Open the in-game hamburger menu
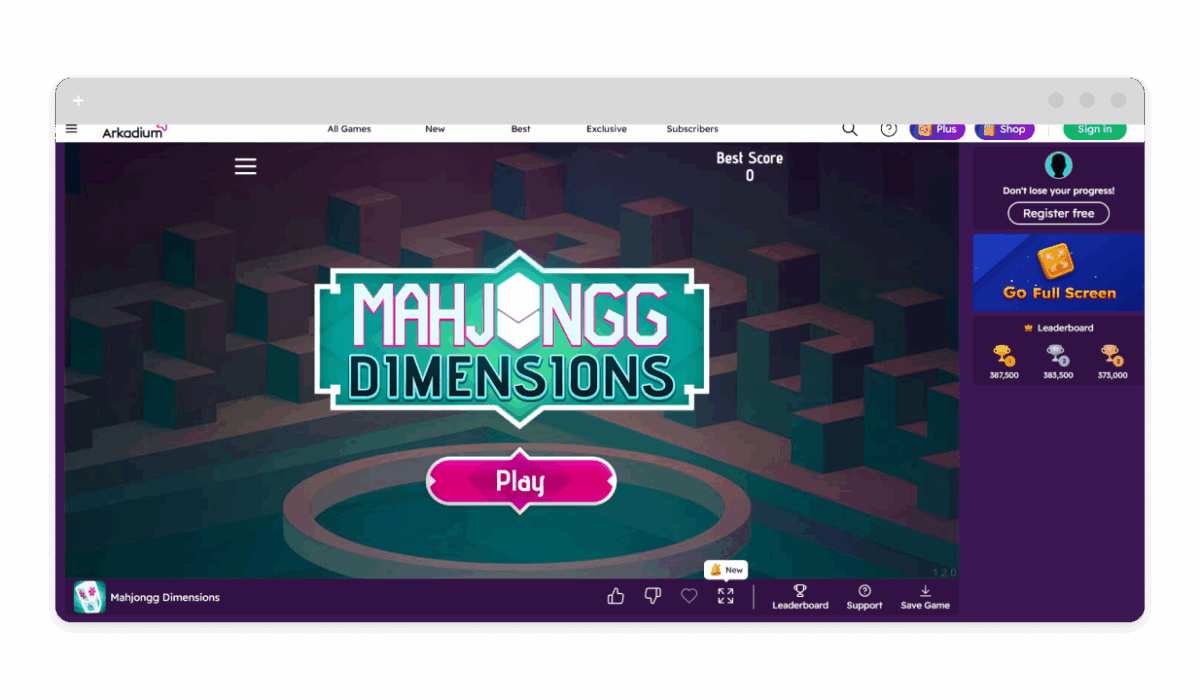 pos(245,167)
